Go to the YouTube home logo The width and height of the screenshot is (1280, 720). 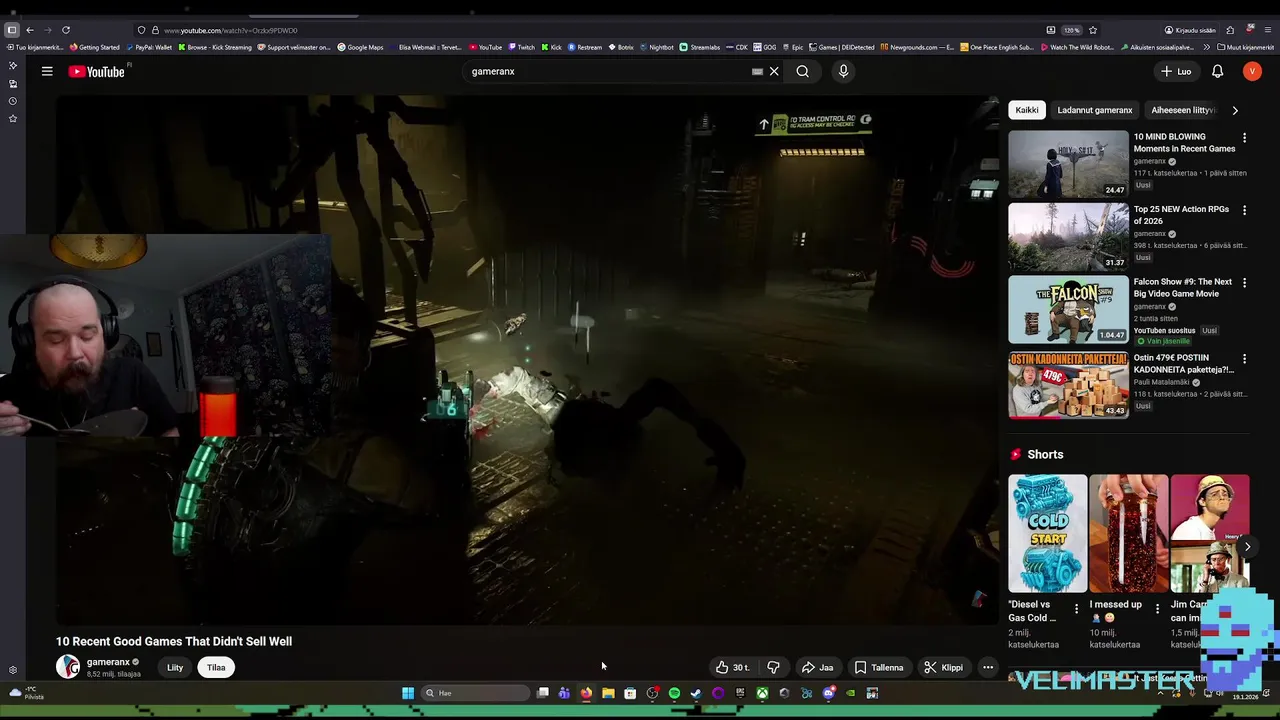[x=97, y=71]
